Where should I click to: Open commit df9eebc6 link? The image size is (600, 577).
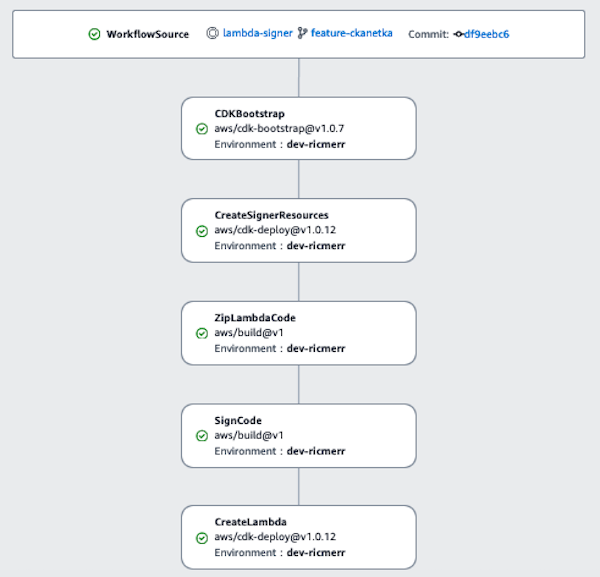click(x=487, y=34)
